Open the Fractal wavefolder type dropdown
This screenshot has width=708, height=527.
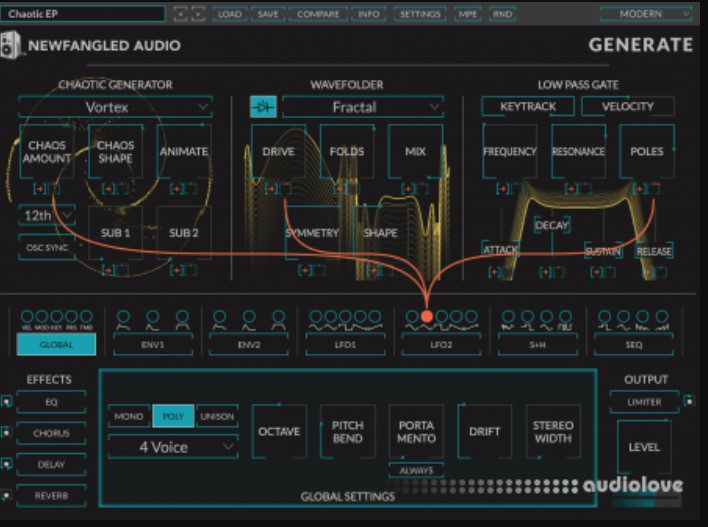(x=363, y=107)
